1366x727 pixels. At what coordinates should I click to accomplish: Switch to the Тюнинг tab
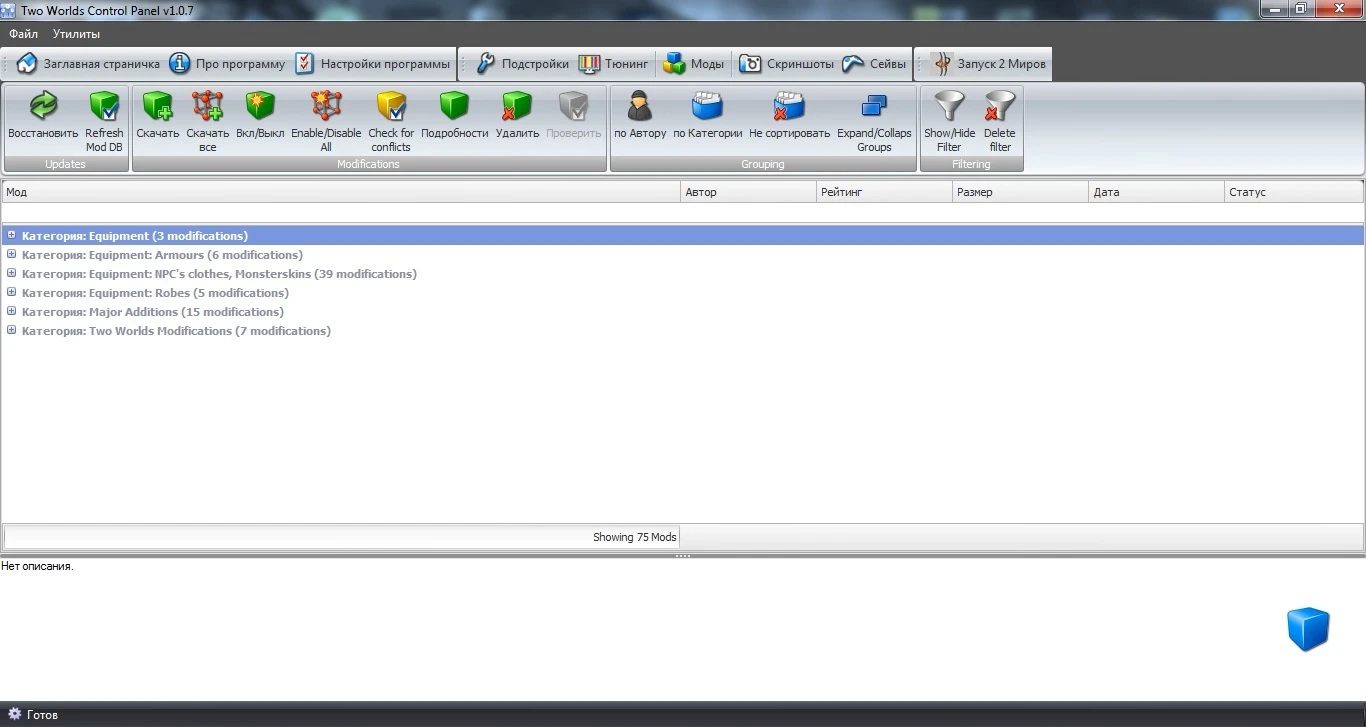click(x=614, y=62)
